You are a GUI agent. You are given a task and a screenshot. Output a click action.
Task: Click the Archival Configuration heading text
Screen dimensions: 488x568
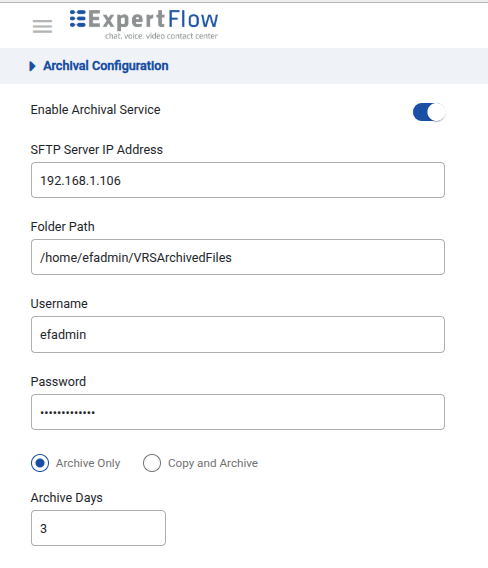click(106, 66)
